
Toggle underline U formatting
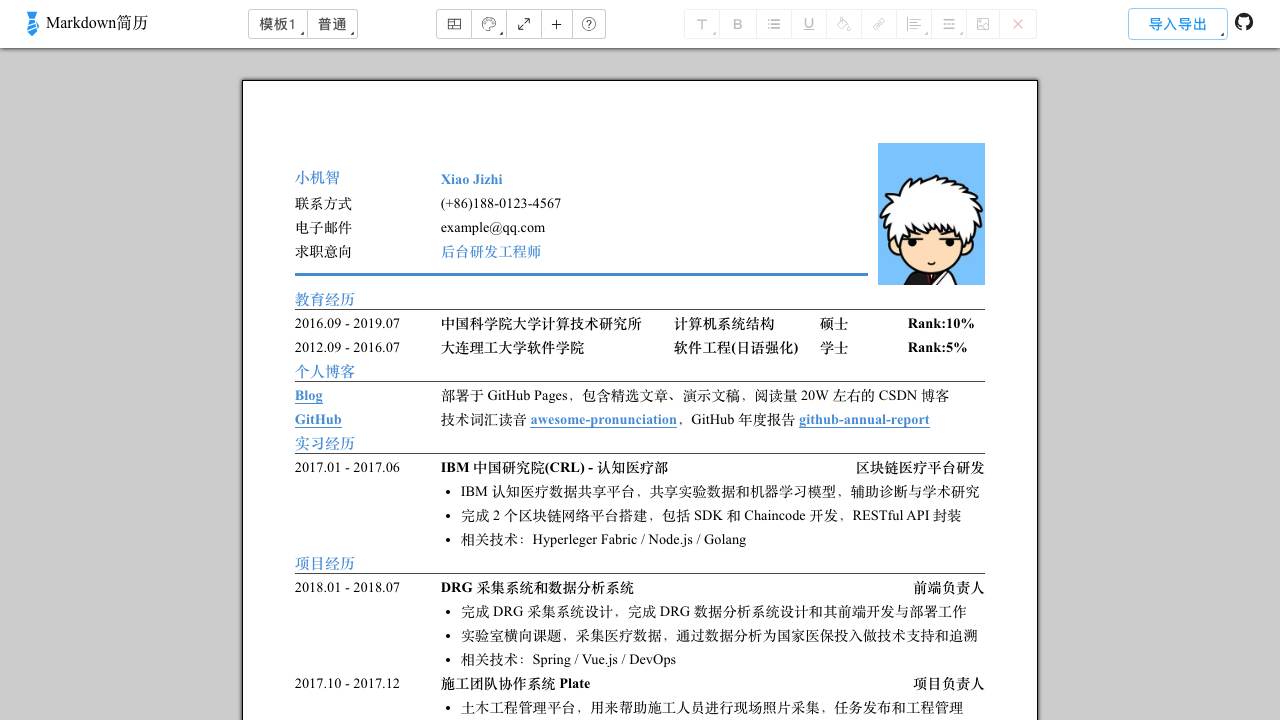(x=809, y=24)
